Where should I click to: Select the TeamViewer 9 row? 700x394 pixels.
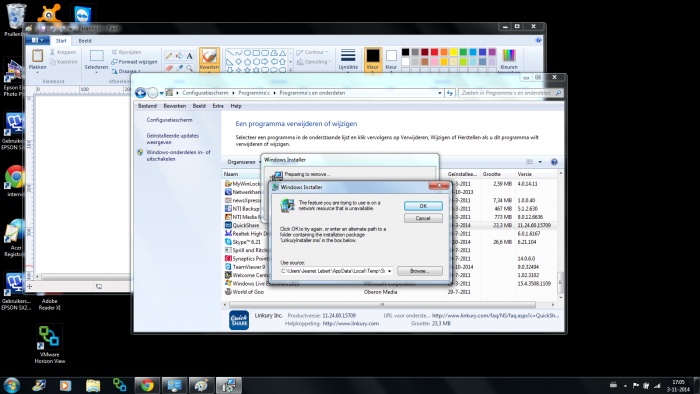click(390, 267)
